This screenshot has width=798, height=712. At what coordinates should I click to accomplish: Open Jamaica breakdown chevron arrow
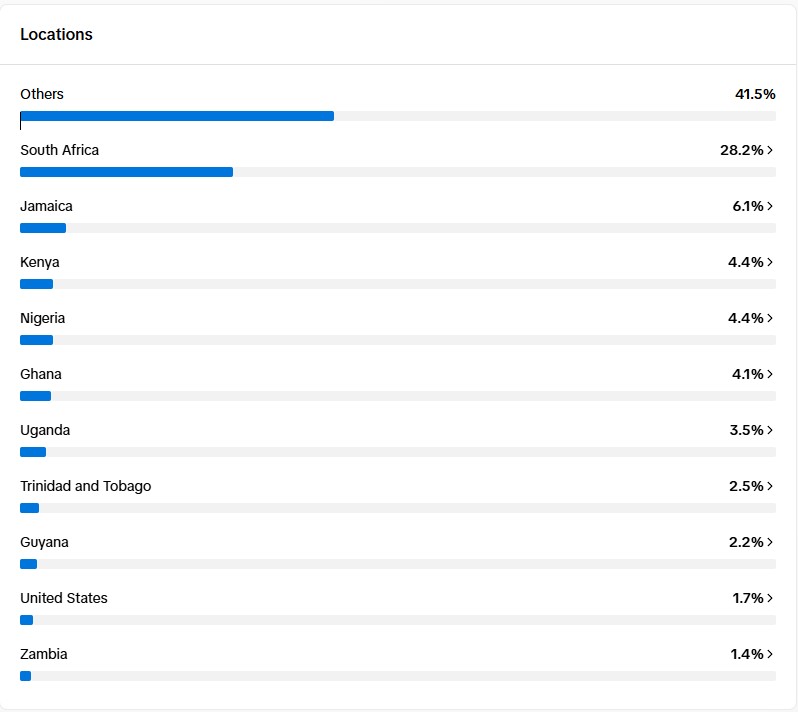pos(770,206)
